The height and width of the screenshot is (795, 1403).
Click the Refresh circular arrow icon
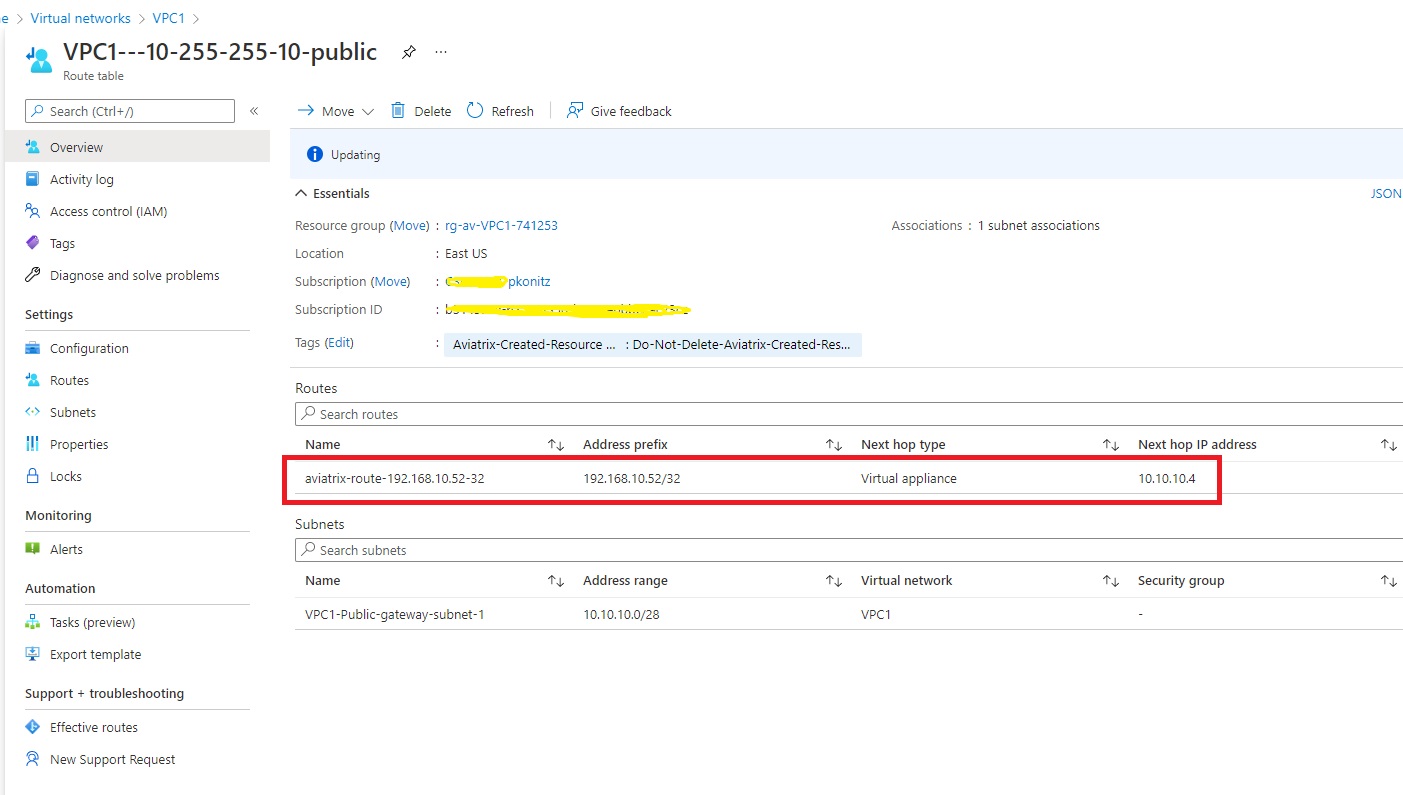[x=475, y=111]
